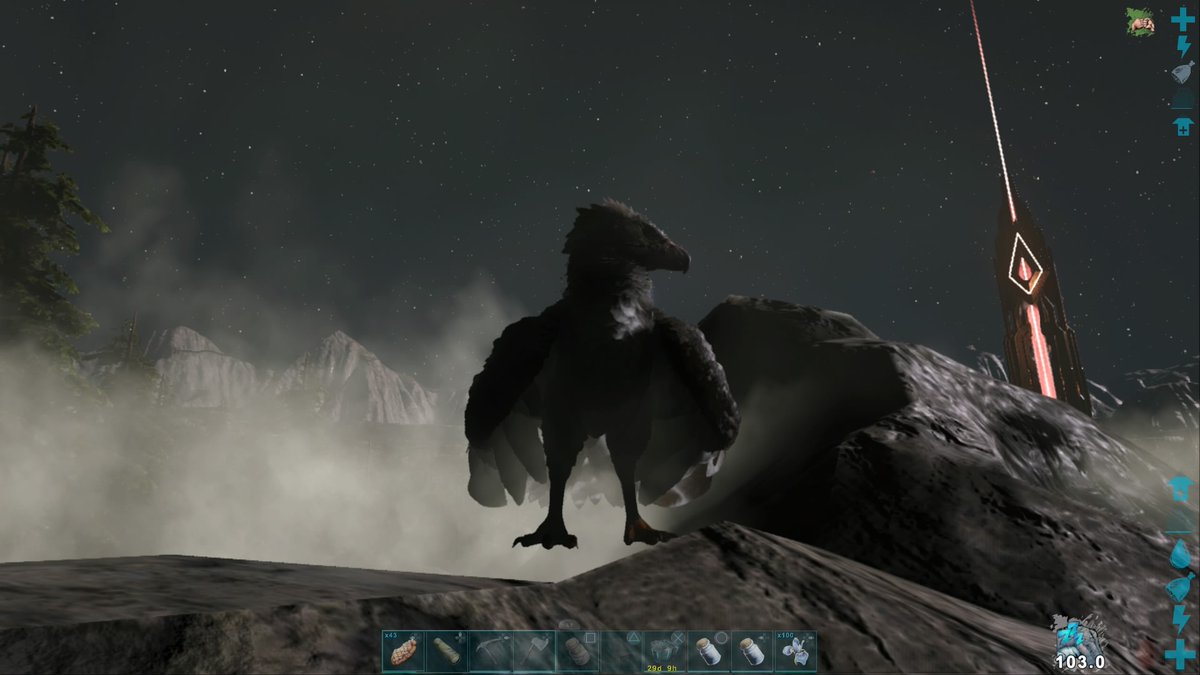Click bottom-right stamina lightning bolt icon
1200x675 pixels.
(1181, 619)
